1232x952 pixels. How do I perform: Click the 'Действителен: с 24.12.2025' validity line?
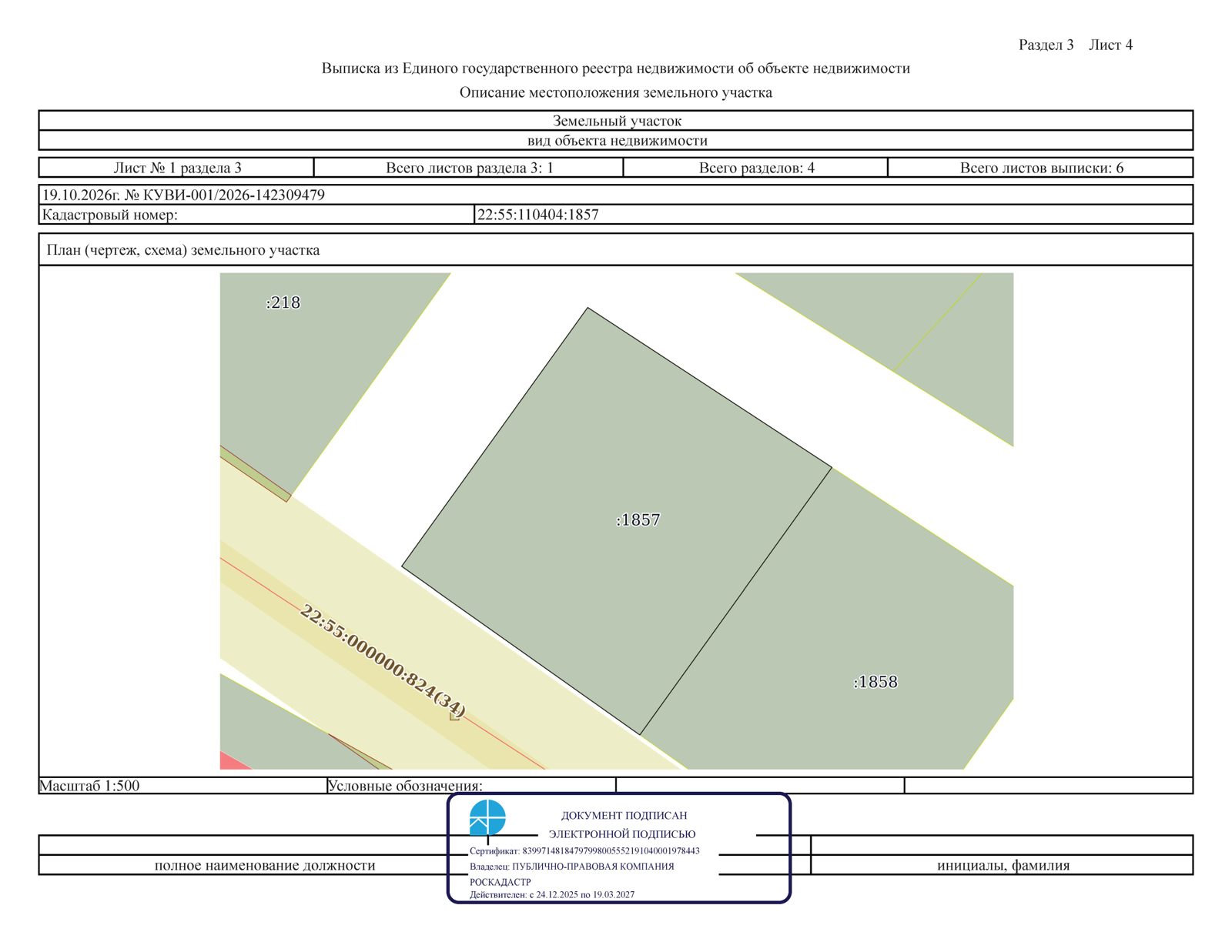pyautogui.click(x=552, y=895)
